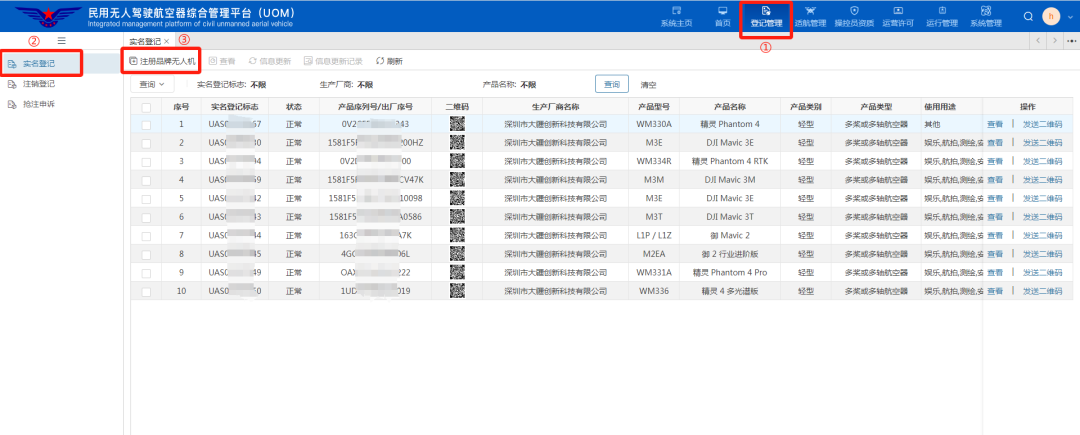The width and height of the screenshot is (1080, 435).
Task: Click the 生产厂商名称 column header
Action: (x=555, y=107)
